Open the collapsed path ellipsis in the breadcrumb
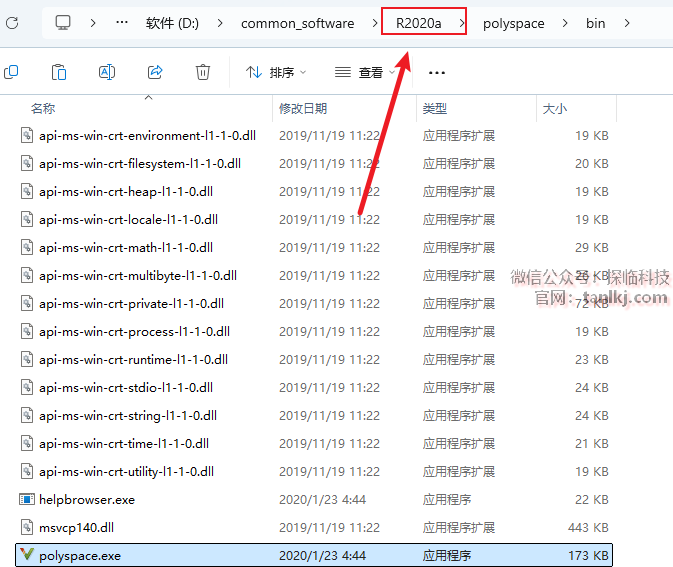Screen dimensions: 673x567 (122, 22)
